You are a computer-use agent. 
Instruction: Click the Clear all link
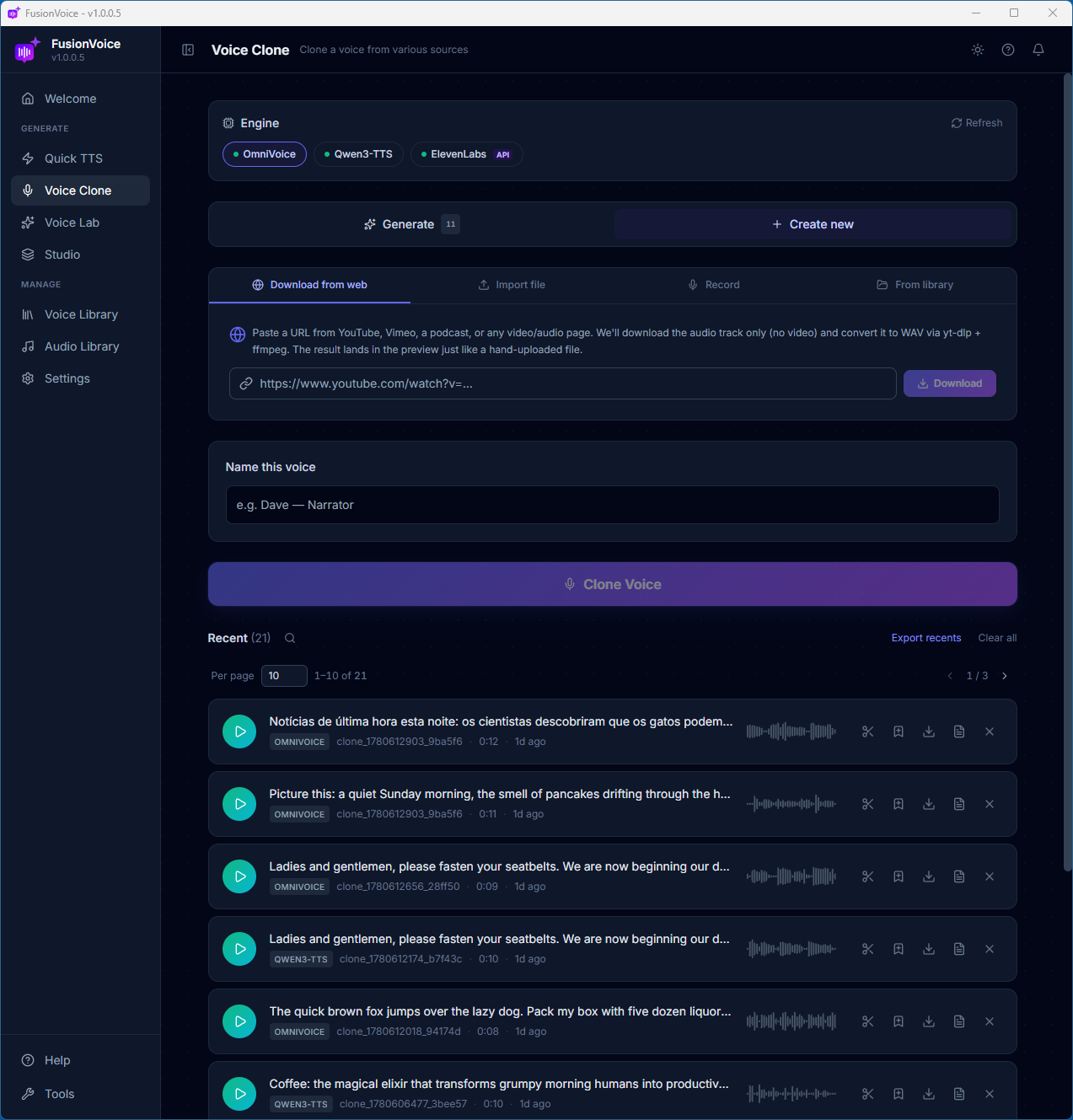pyautogui.click(x=997, y=638)
